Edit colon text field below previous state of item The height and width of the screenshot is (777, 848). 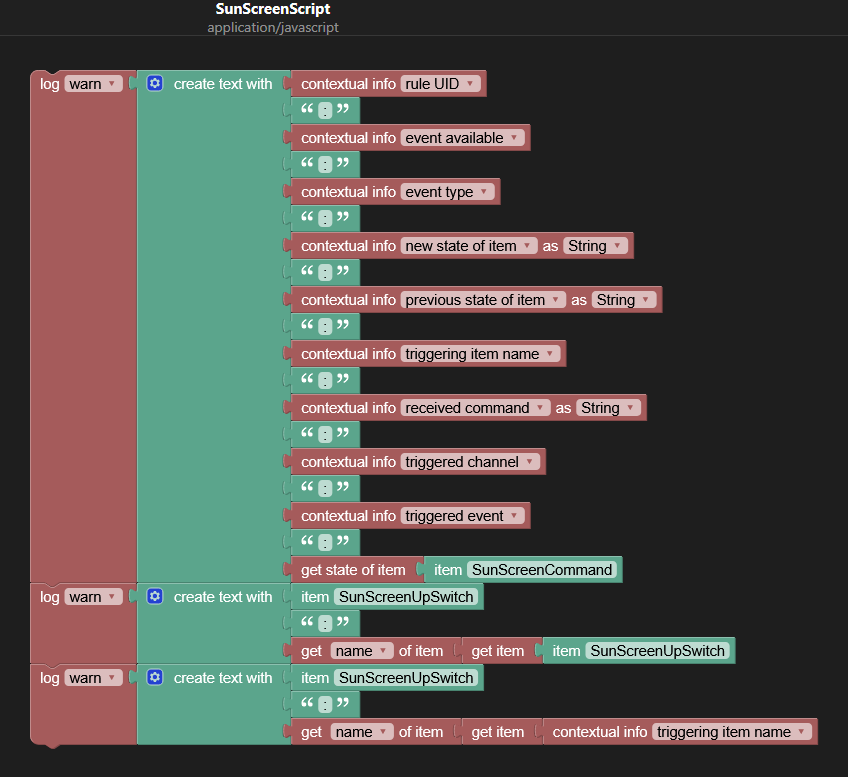click(325, 327)
